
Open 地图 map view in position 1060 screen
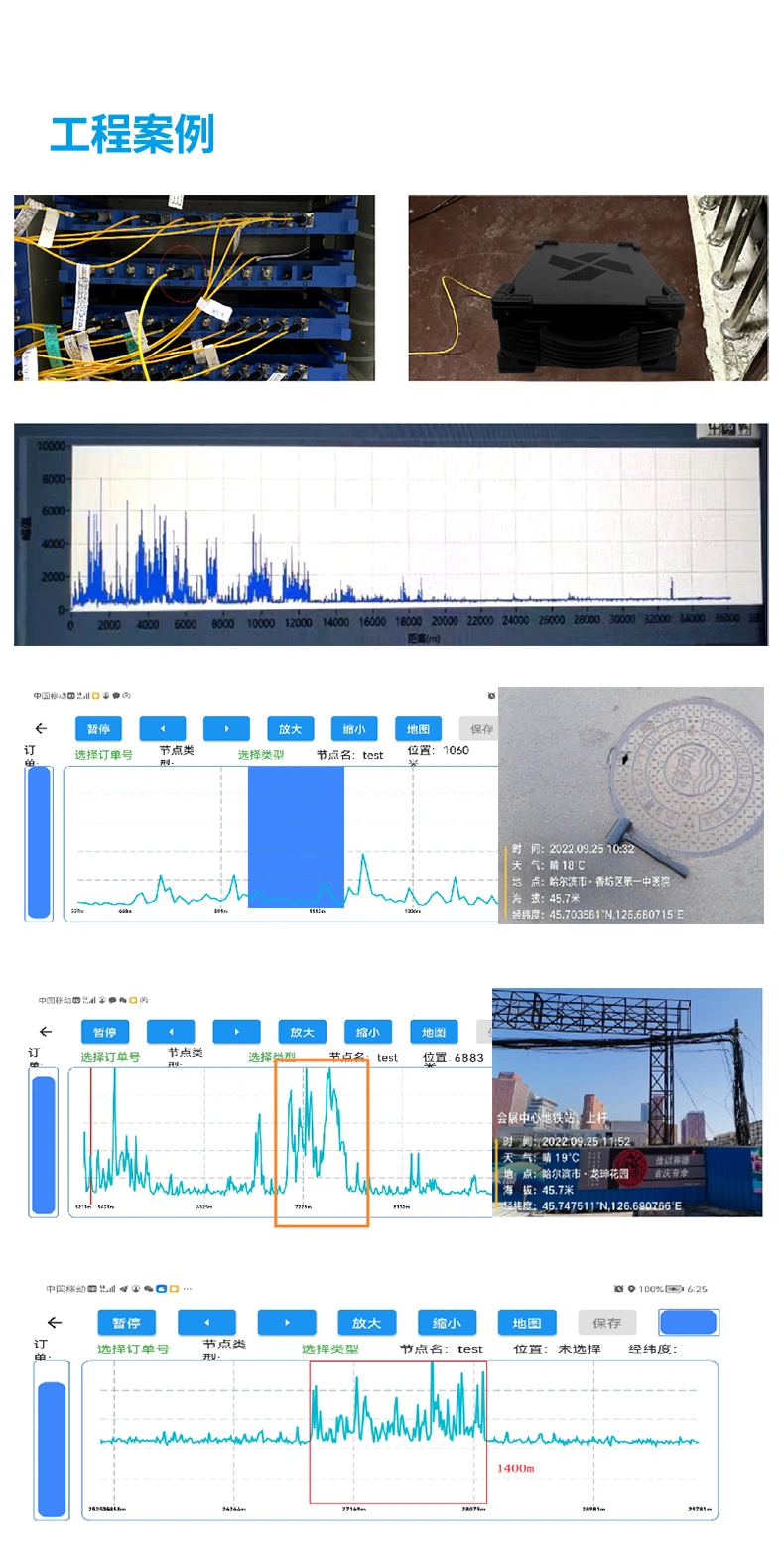418,729
